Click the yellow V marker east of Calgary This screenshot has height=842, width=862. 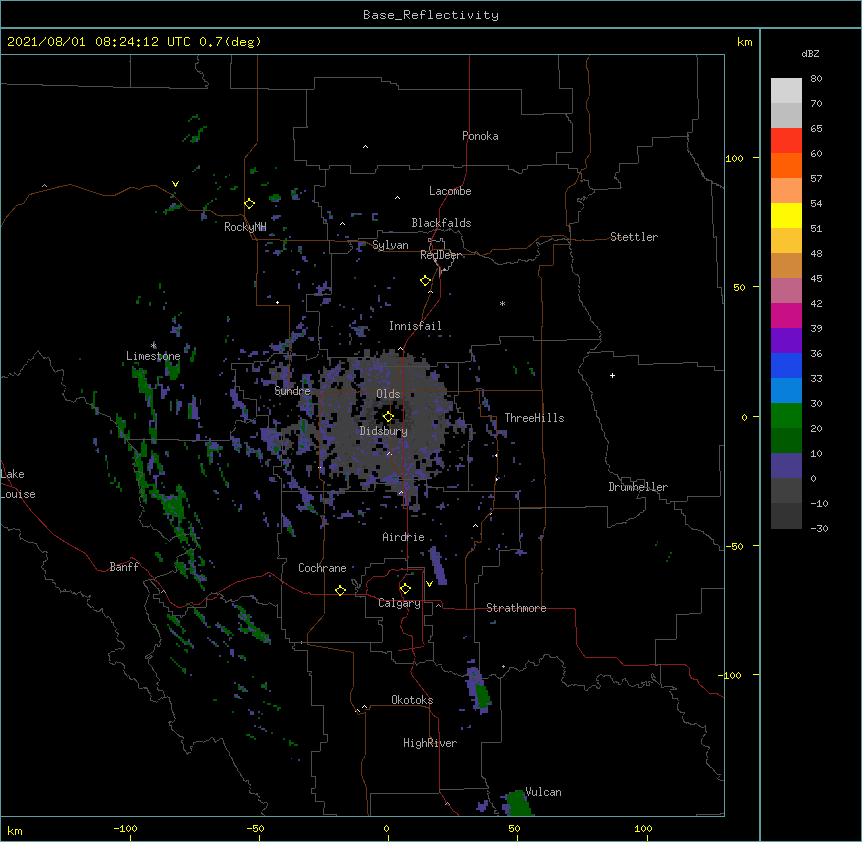click(x=429, y=584)
